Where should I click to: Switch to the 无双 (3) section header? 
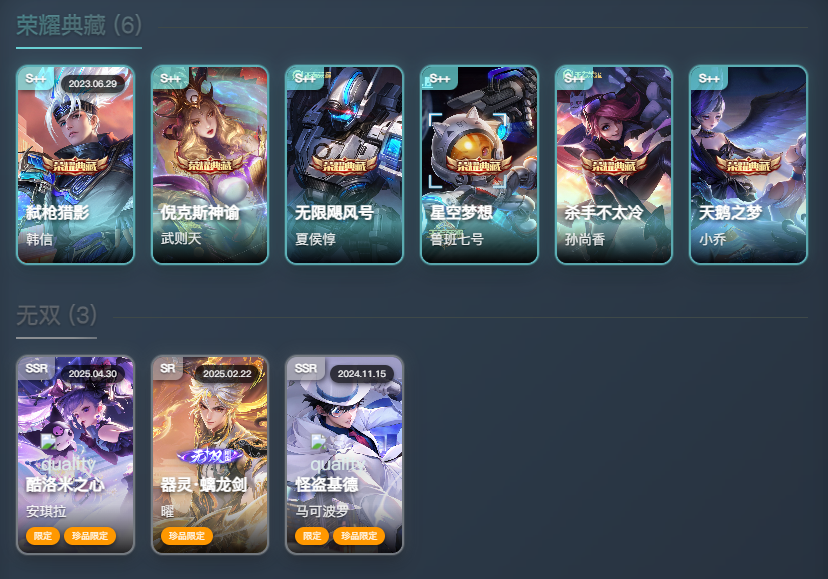click(x=57, y=315)
